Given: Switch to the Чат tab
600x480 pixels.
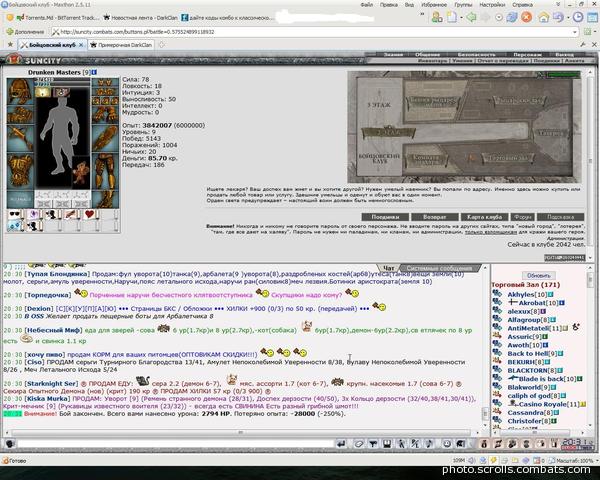Looking at the screenshot, I should tap(388, 268).
